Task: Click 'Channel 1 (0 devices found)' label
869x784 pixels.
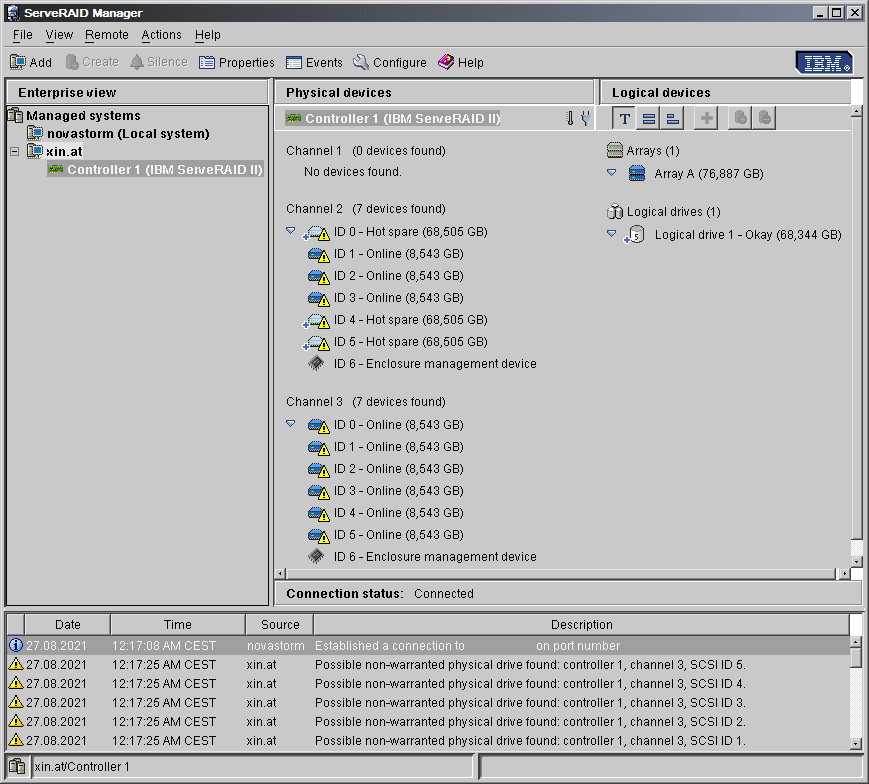Action: (x=366, y=151)
